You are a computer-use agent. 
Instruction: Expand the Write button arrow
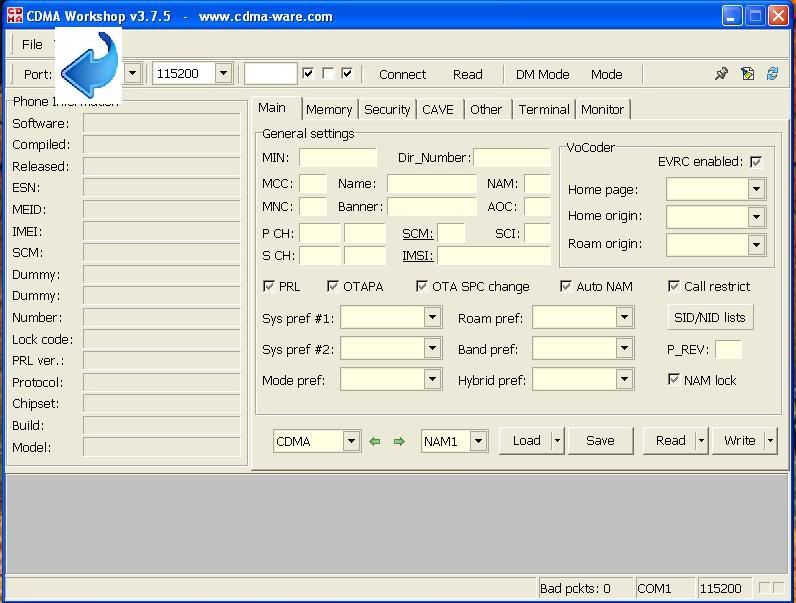[x=770, y=441]
